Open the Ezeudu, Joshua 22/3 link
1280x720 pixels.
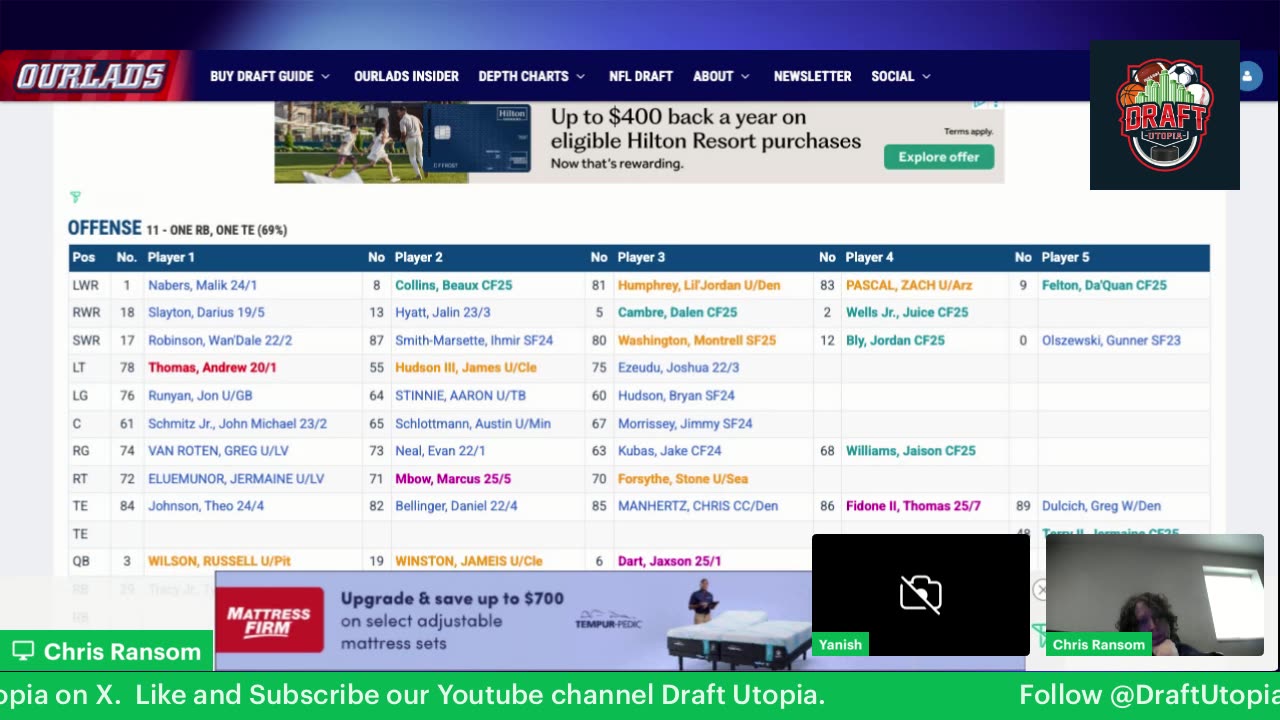tap(678, 367)
